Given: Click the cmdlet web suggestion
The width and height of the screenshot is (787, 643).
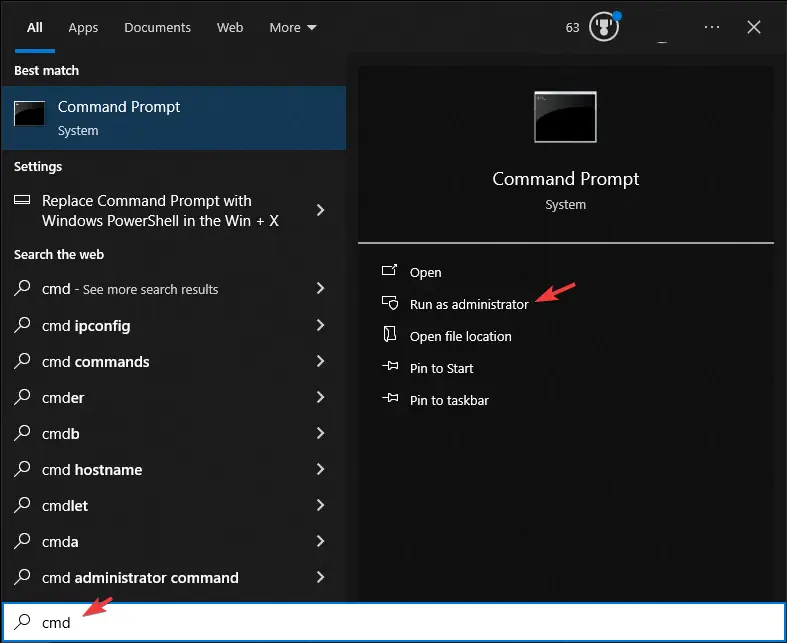Looking at the screenshot, I should tap(174, 505).
